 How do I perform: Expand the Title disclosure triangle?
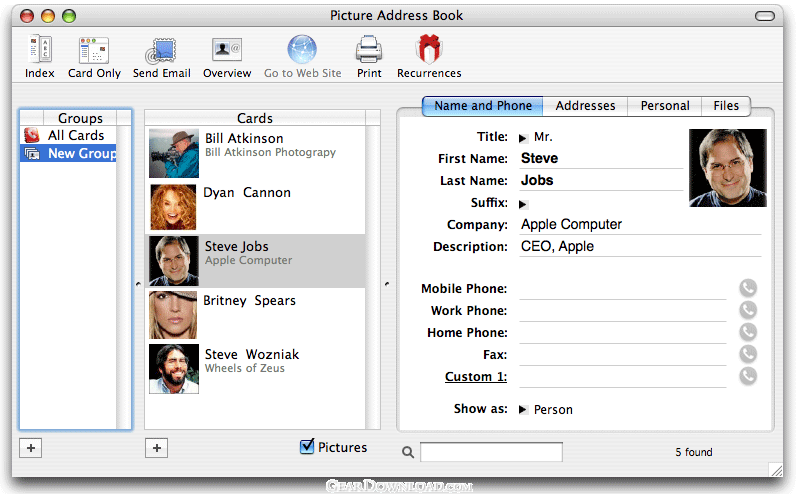(523, 138)
